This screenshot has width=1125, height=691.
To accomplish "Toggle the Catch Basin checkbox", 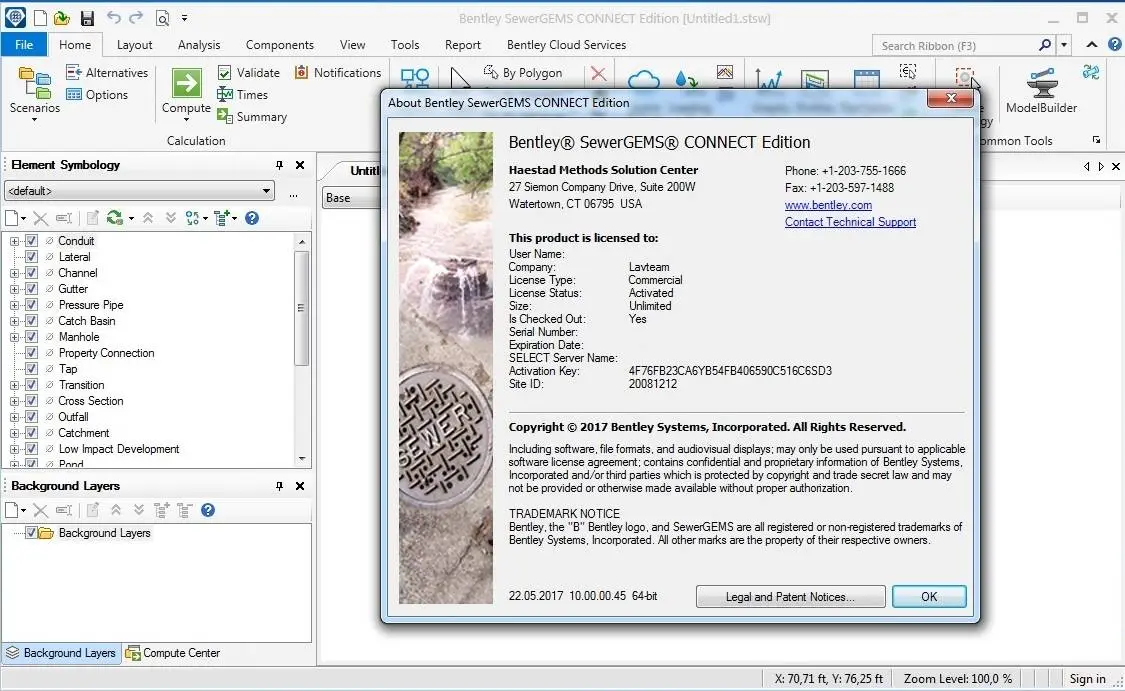I will coord(31,321).
